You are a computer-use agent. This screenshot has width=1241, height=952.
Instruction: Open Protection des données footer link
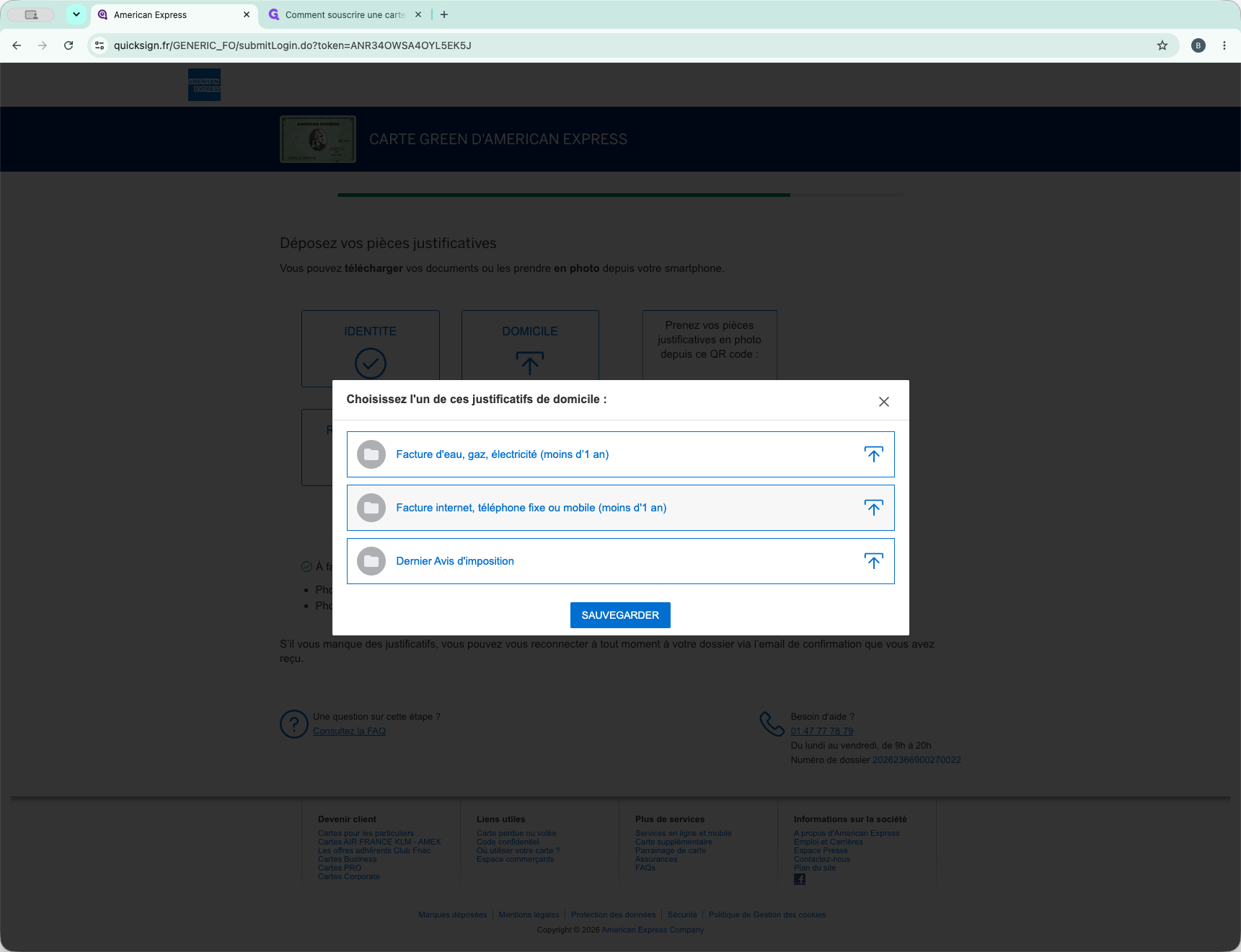click(x=614, y=914)
